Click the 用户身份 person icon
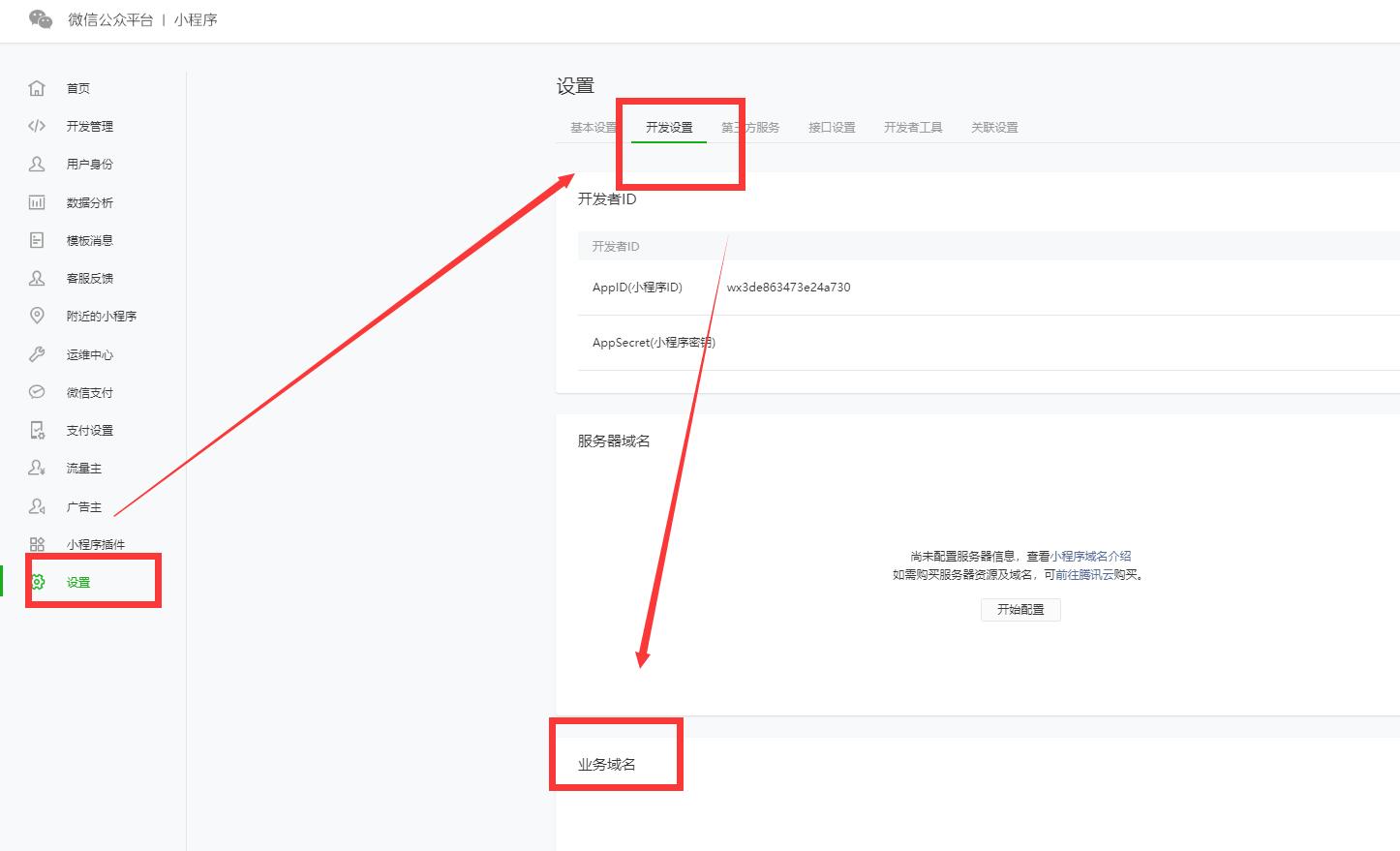This screenshot has height=851, width=1400. 37,164
